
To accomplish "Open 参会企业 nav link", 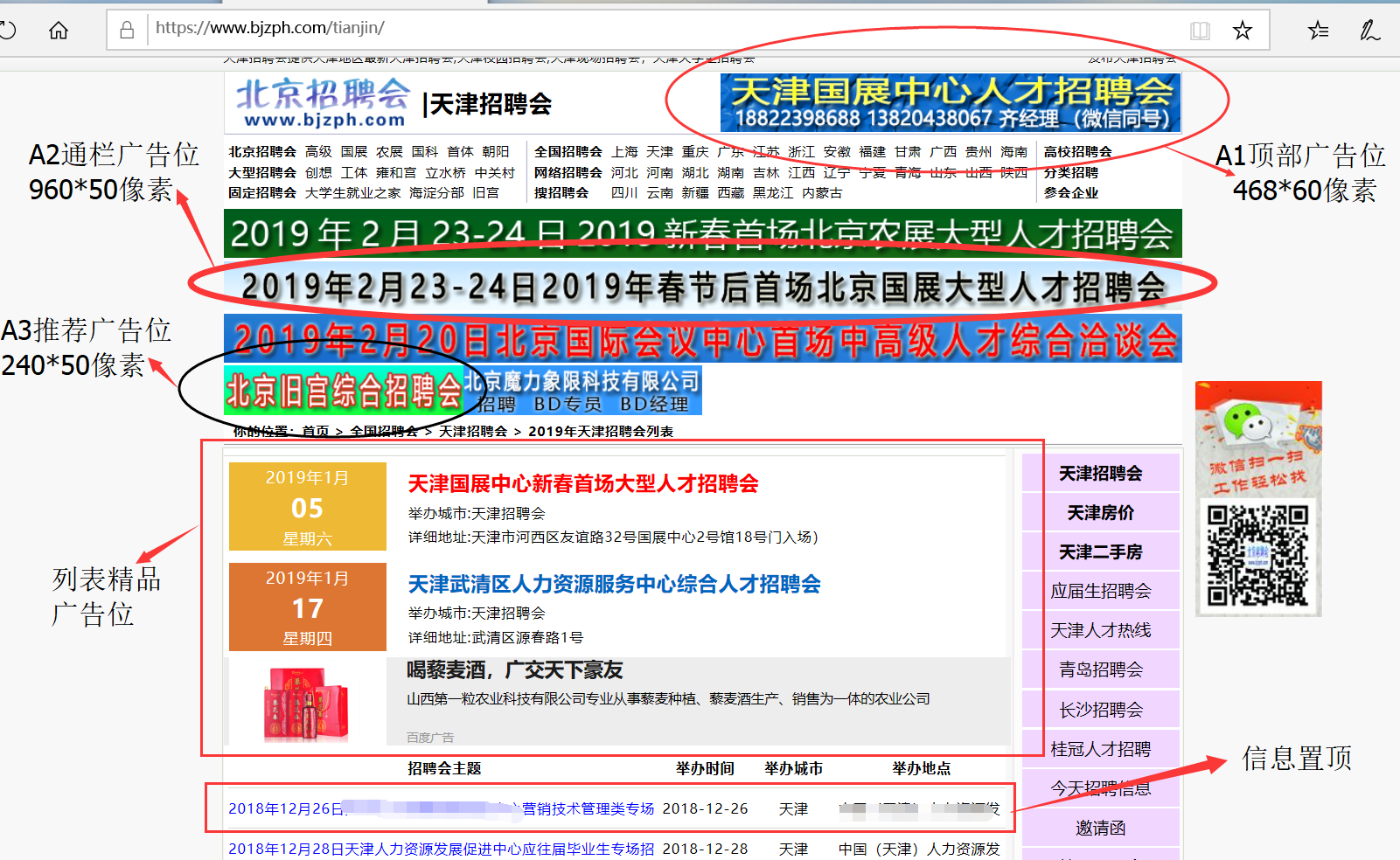I will [x=1070, y=193].
